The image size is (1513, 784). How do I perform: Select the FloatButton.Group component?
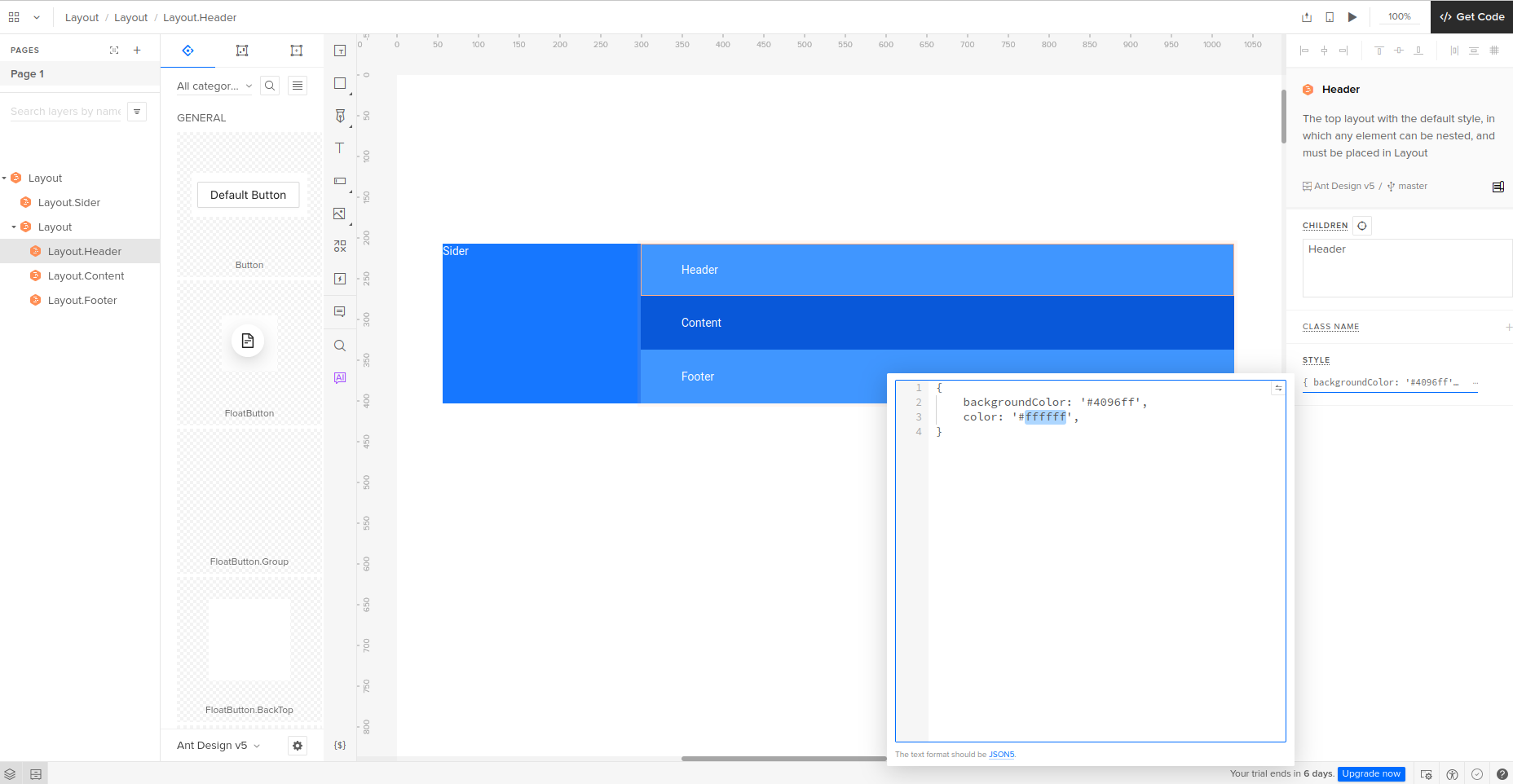(249, 502)
